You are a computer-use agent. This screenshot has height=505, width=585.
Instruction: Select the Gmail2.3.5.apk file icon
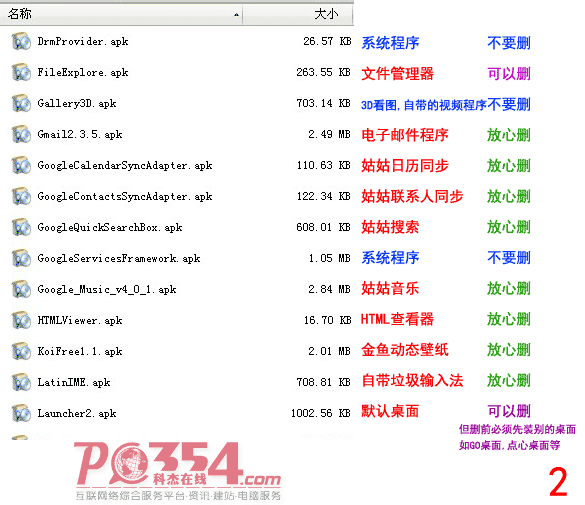coord(21,134)
